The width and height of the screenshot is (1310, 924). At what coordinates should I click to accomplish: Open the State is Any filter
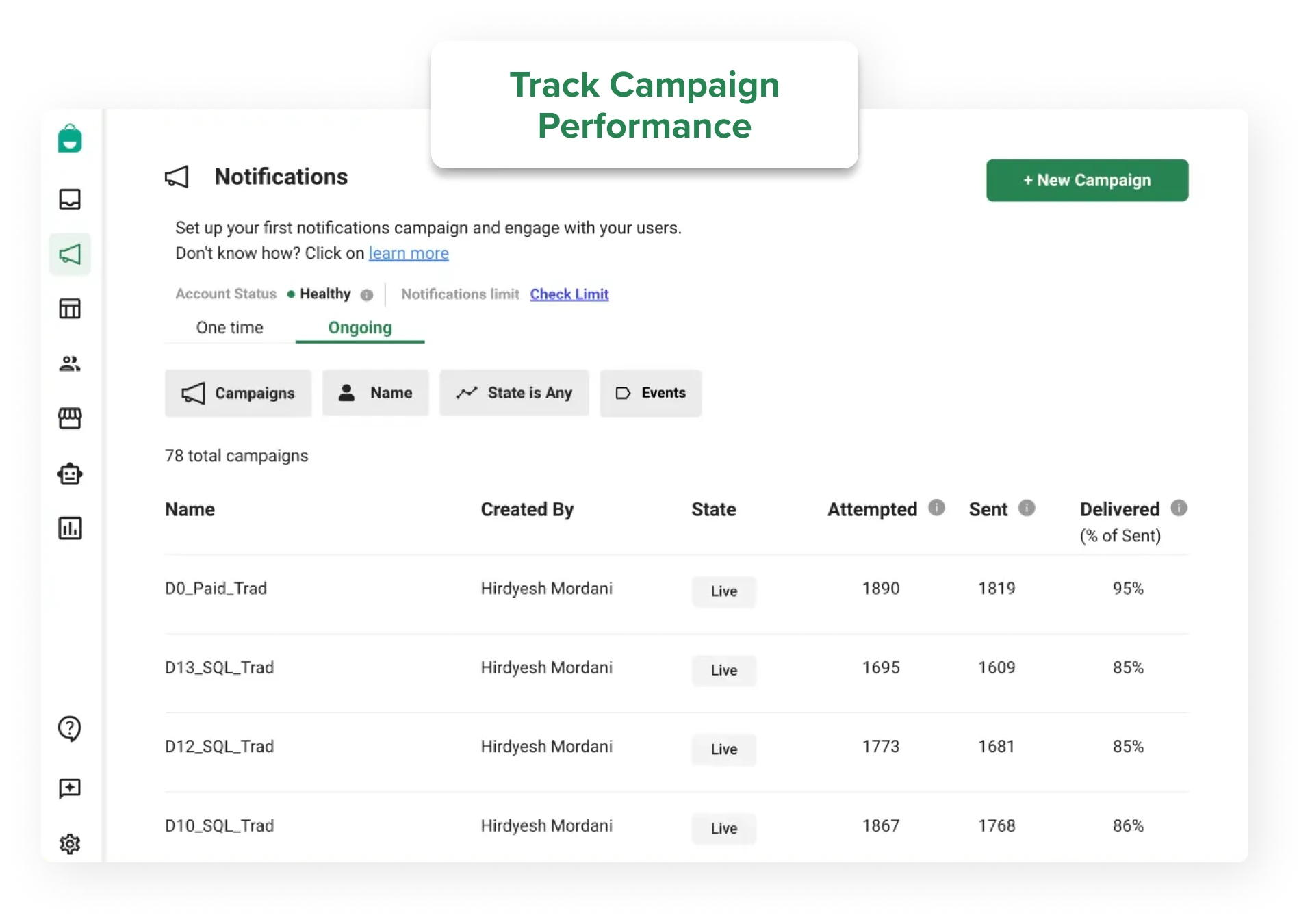pos(514,393)
